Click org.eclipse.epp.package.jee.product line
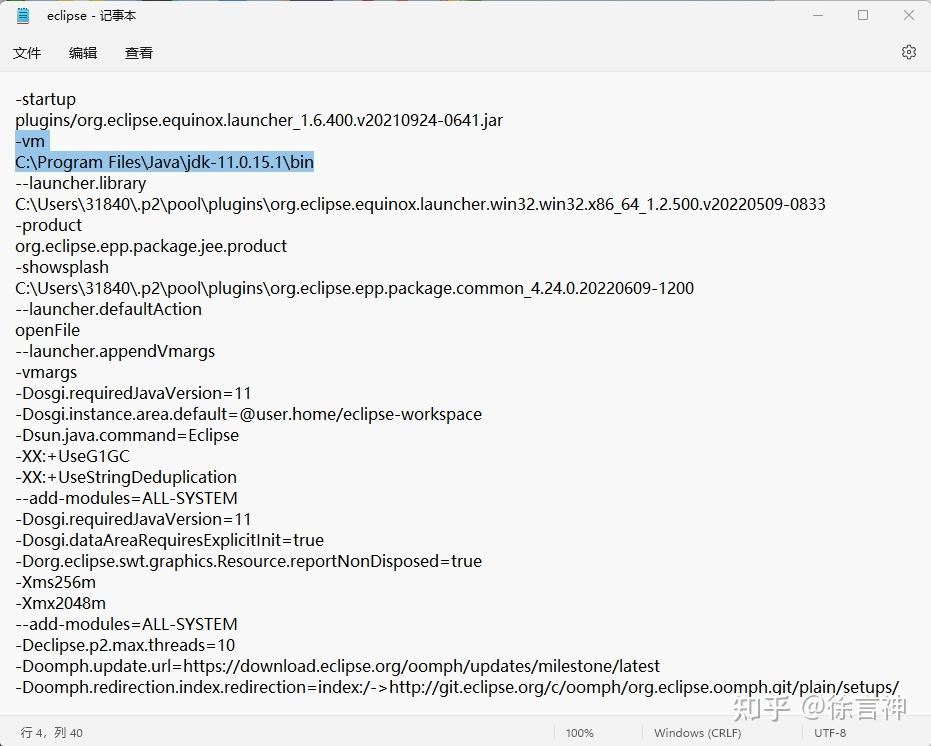 tap(151, 246)
